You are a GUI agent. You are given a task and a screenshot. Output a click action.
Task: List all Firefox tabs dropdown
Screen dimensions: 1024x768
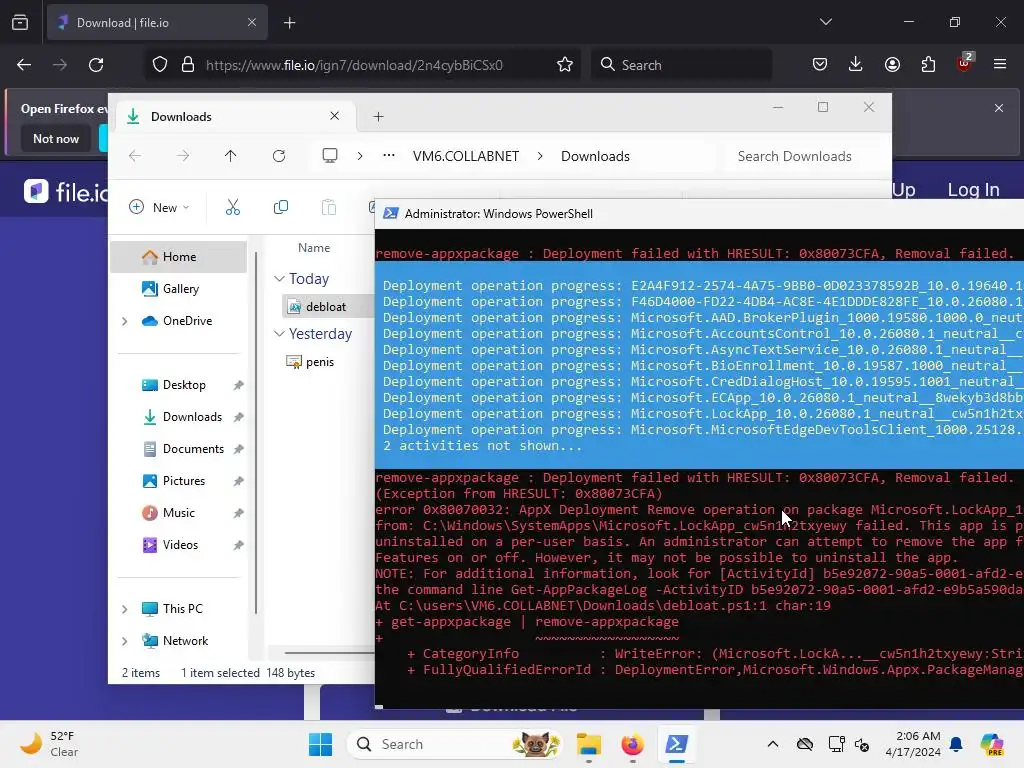[x=825, y=22]
